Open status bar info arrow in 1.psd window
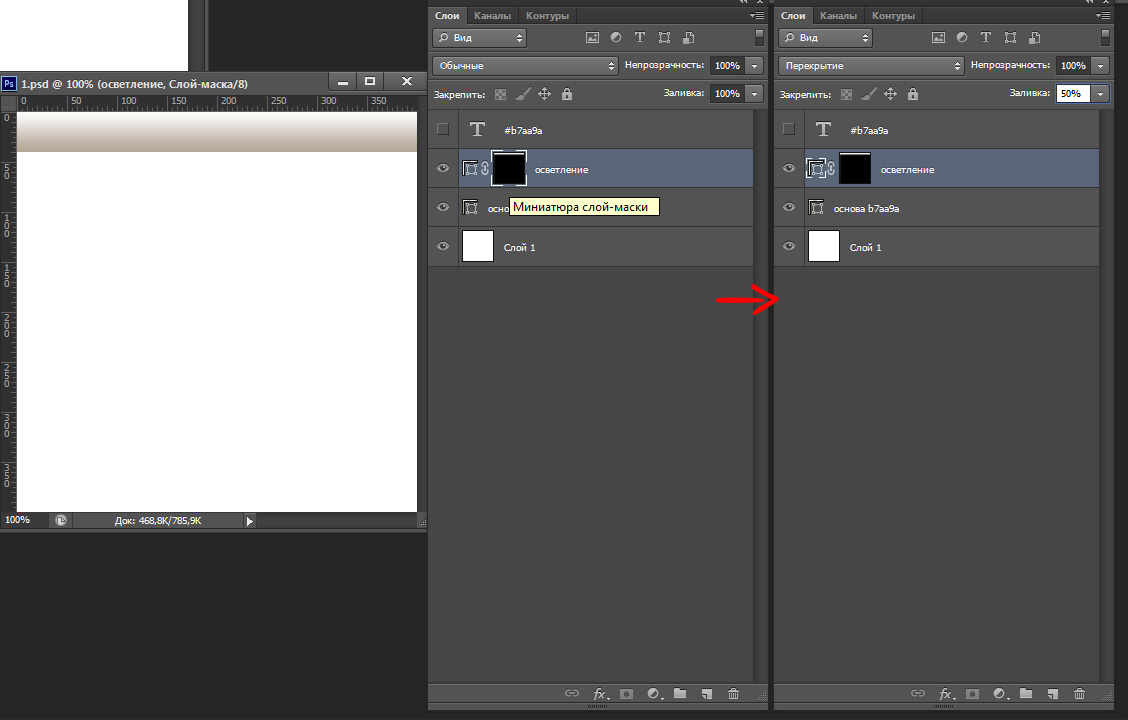The image size is (1128, 720). click(x=249, y=521)
